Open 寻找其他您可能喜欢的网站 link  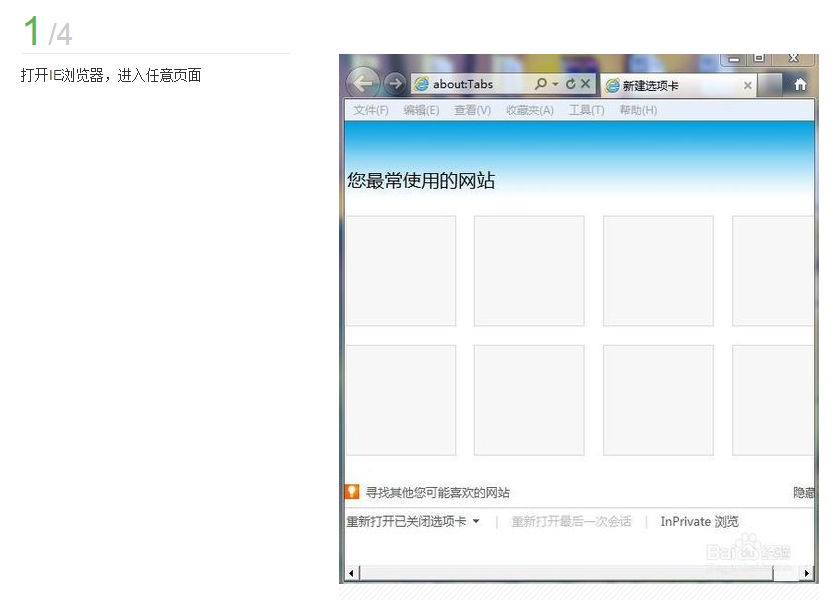[437, 493]
